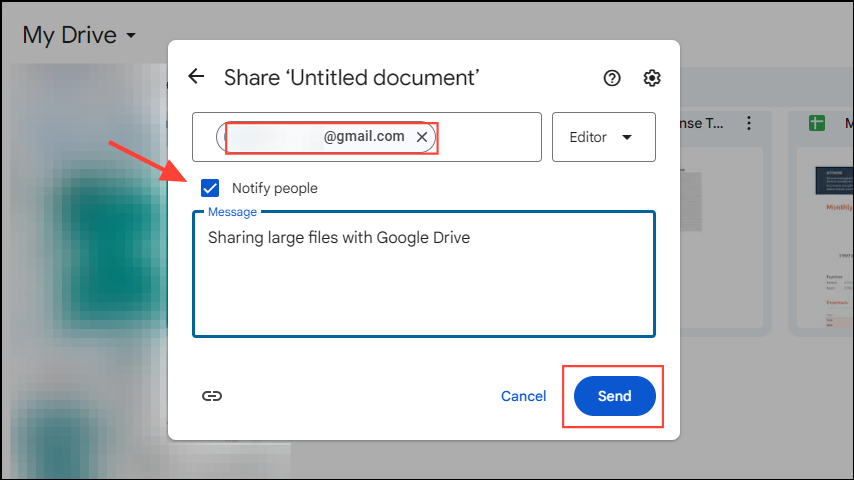Focus the Message text area
854x480 pixels.
(424, 274)
